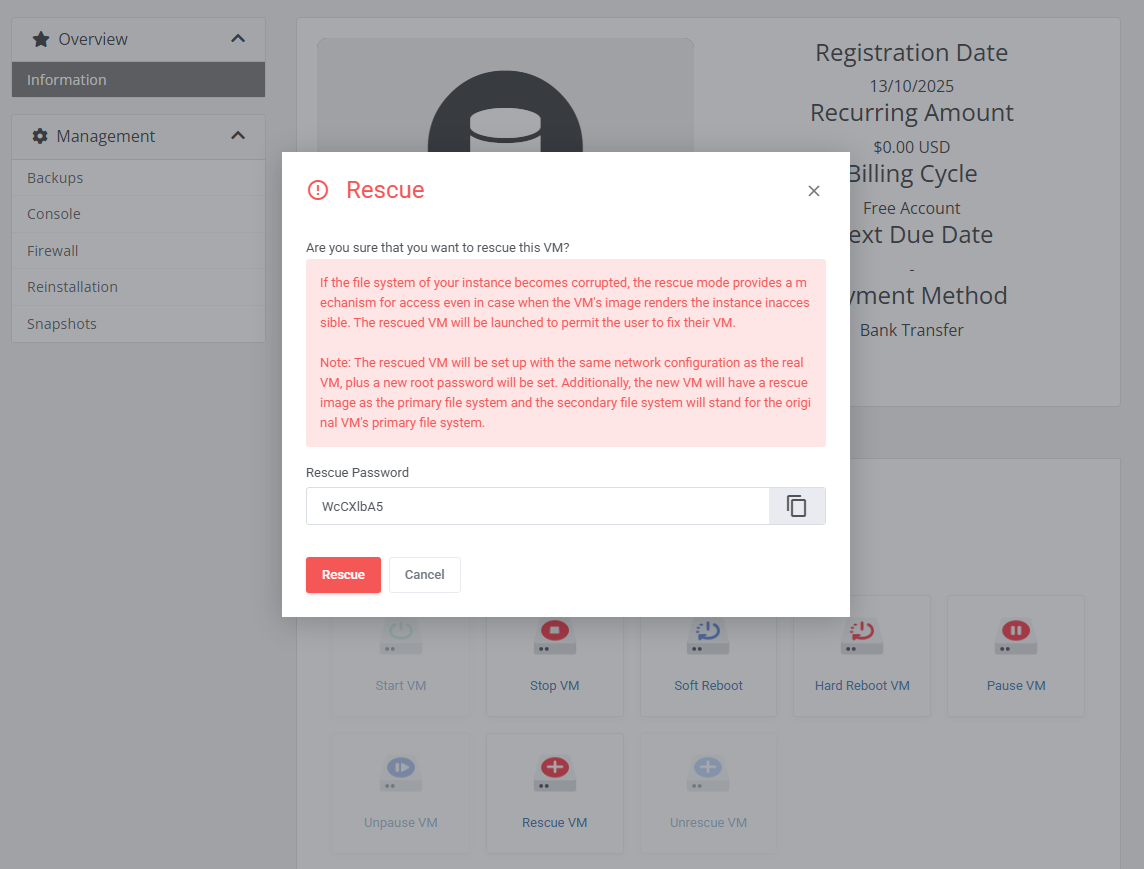
Task: Navigate to Firewall settings
Action: 51,250
